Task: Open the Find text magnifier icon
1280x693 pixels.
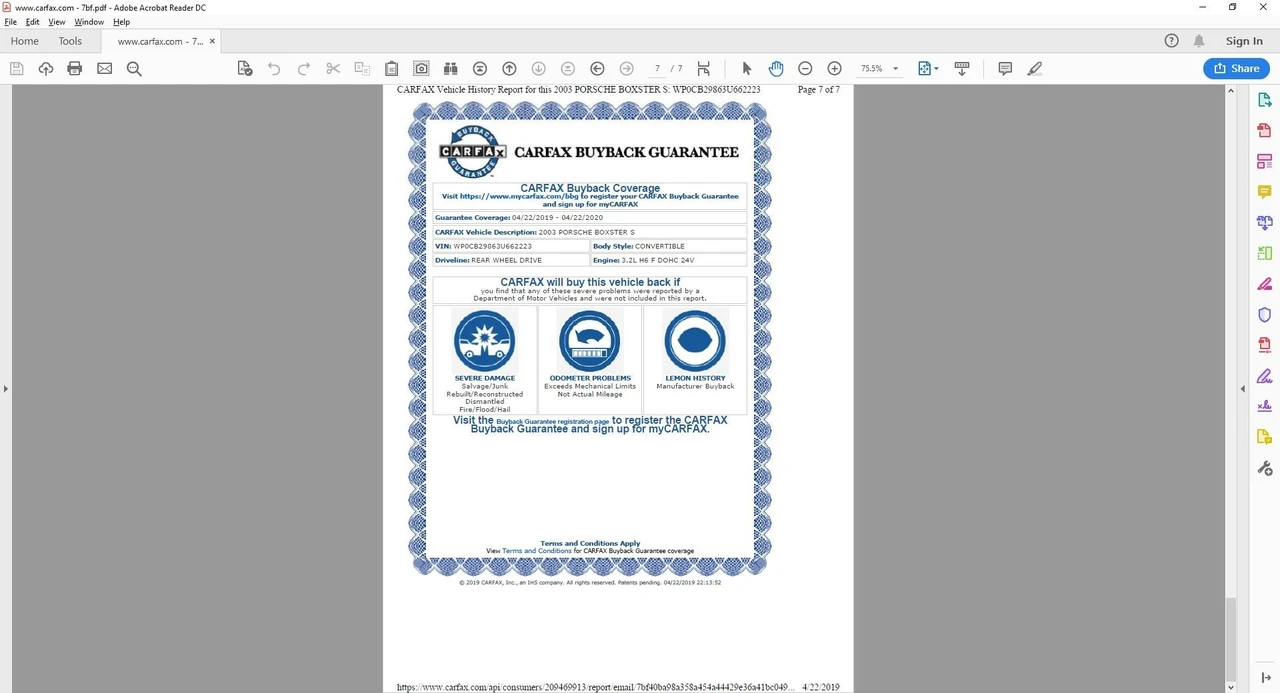Action: (134, 68)
